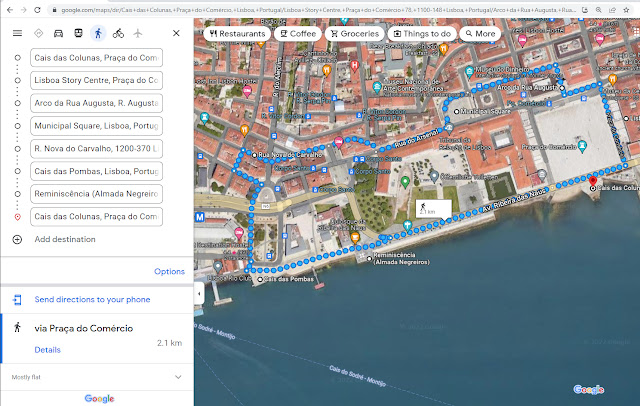Open route Details link
The image size is (640, 406).
point(47,350)
